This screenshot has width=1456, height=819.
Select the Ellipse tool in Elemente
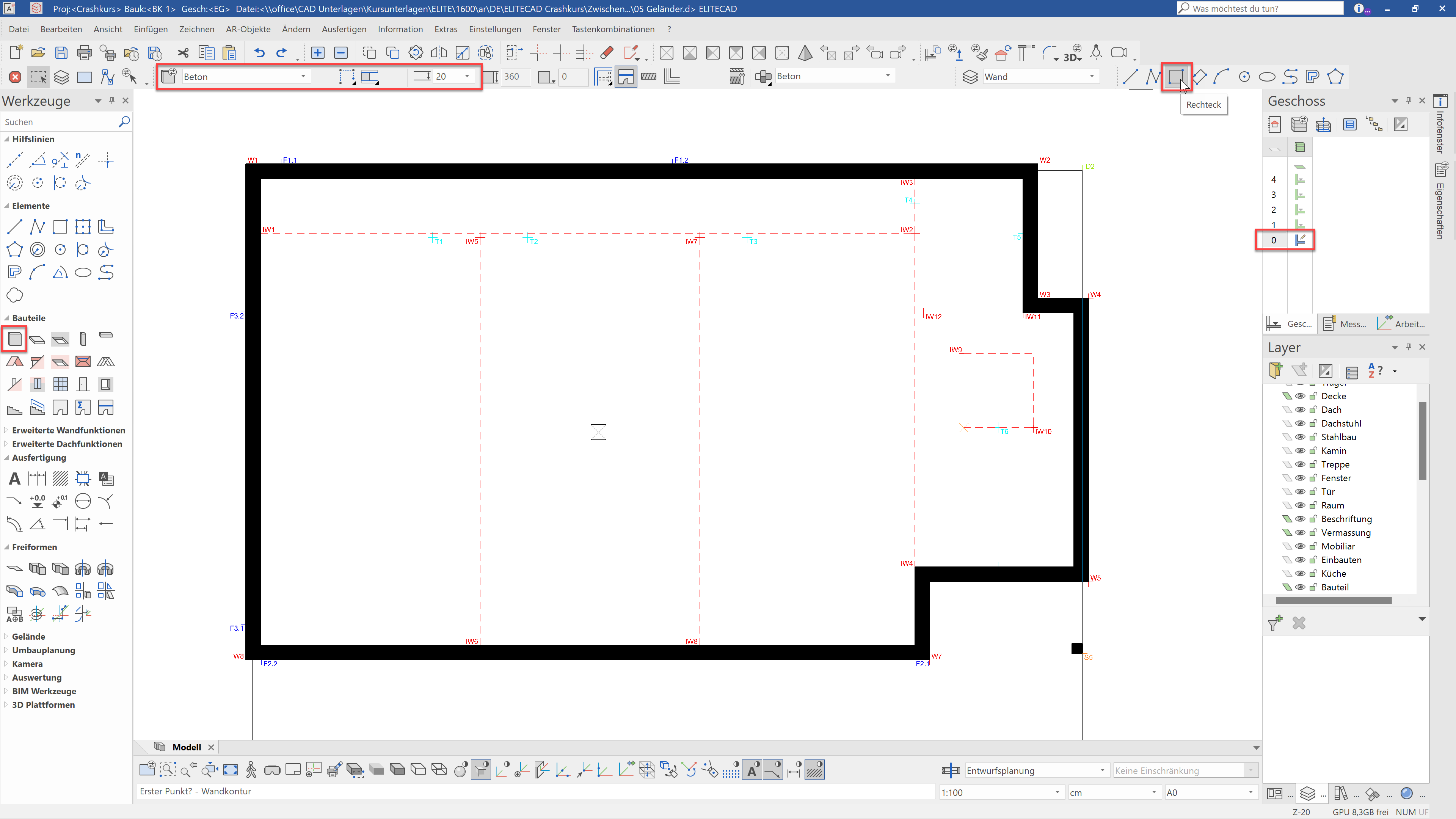(x=83, y=273)
